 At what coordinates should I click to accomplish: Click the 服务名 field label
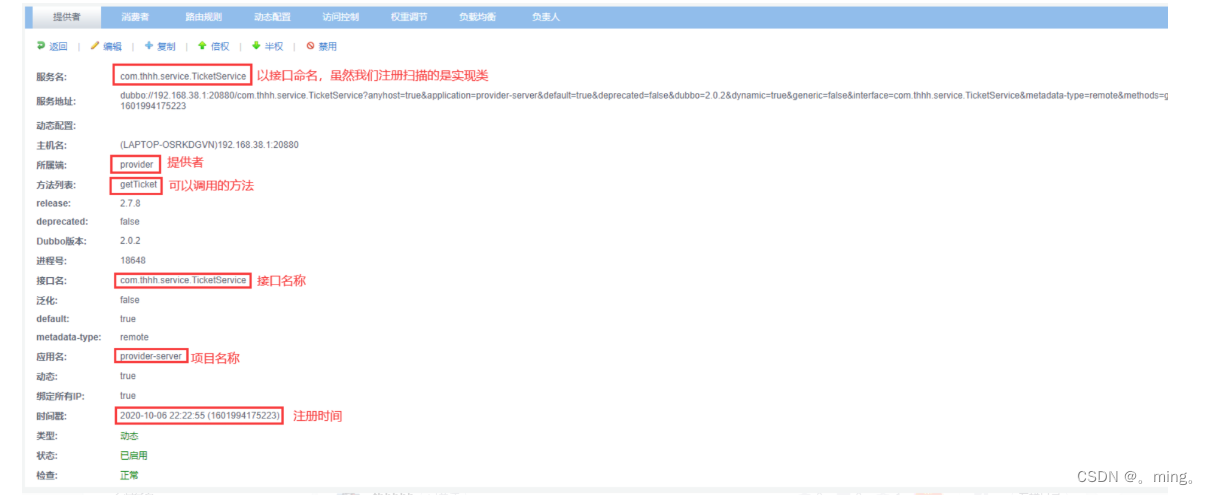pyautogui.click(x=50, y=77)
